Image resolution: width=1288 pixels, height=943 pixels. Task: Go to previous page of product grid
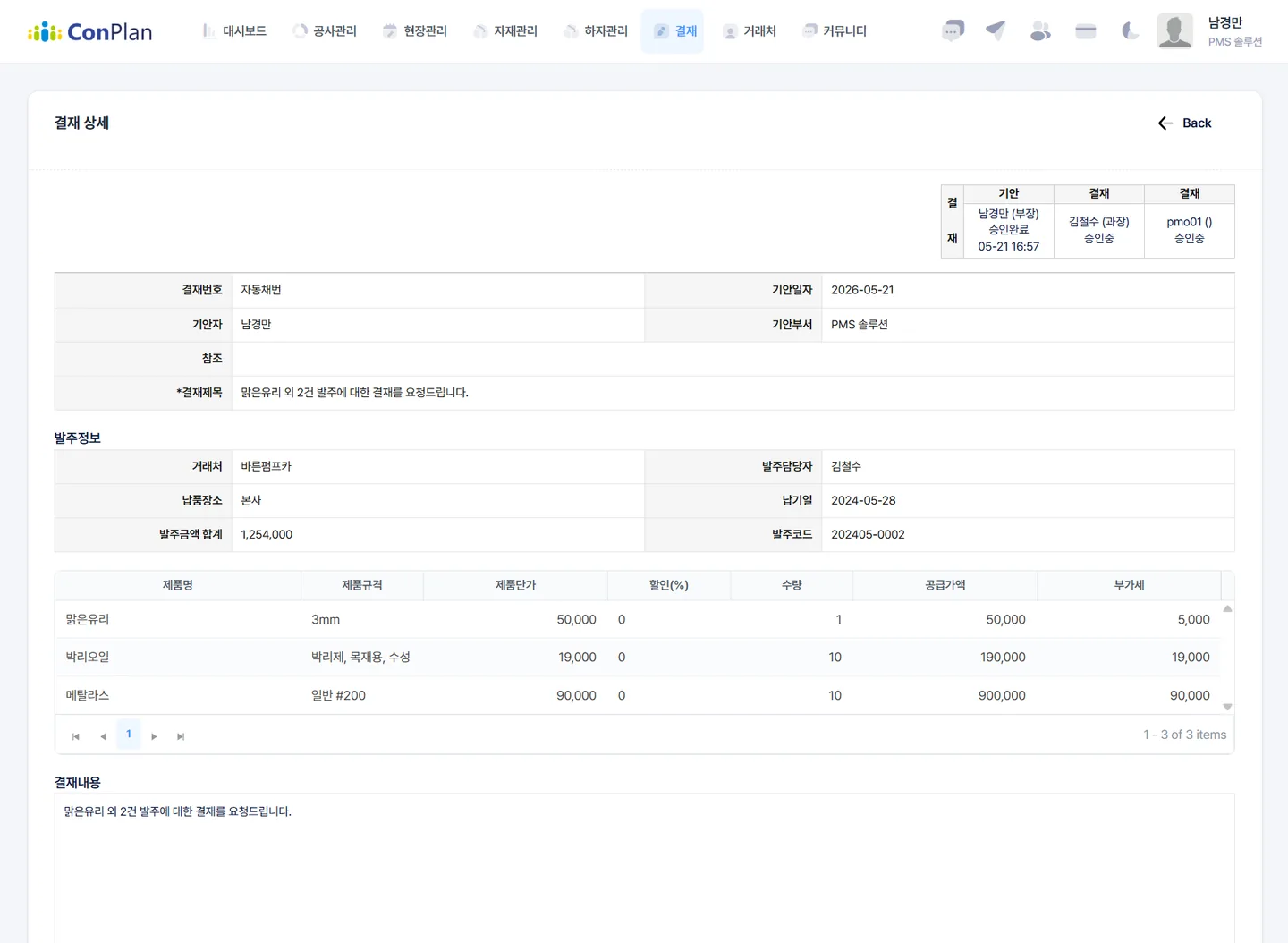pyautogui.click(x=103, y=736)
